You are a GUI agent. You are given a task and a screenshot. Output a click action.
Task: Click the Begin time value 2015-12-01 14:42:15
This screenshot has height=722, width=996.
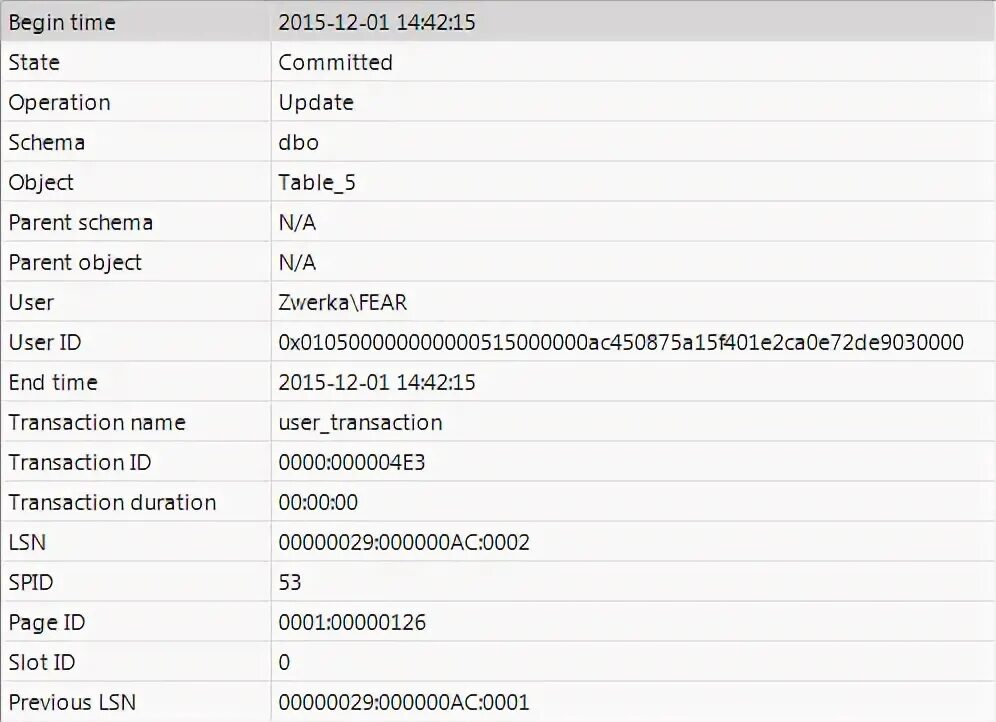[377, 22]
